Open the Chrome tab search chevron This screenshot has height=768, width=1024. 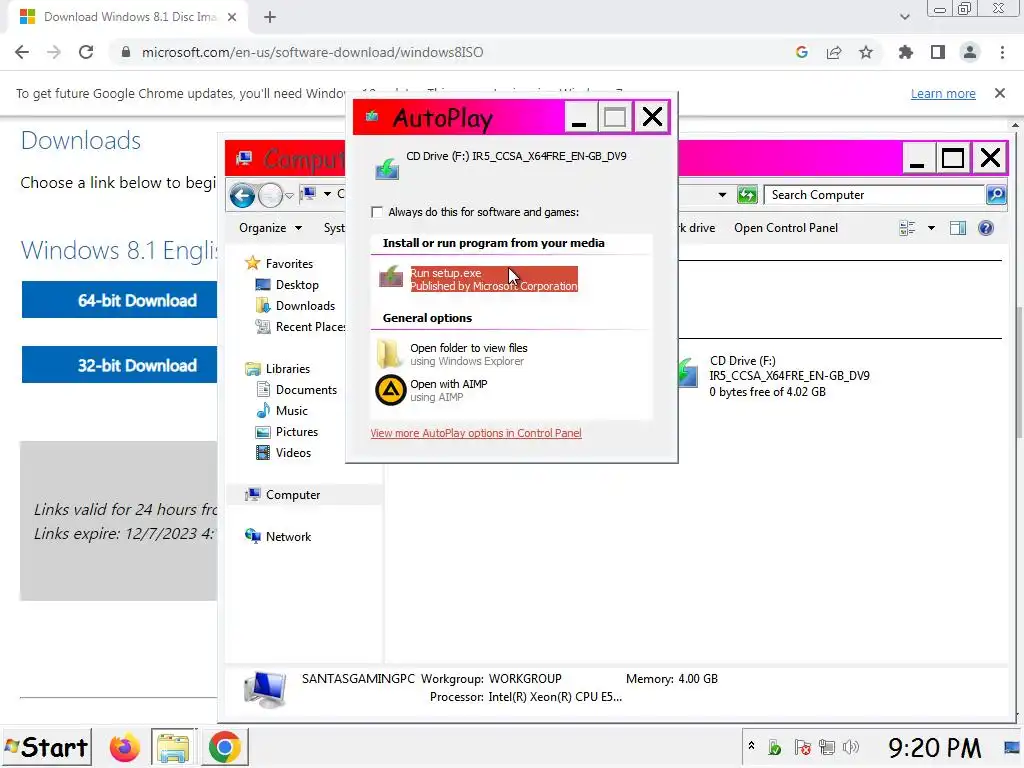tap(904, 17)
